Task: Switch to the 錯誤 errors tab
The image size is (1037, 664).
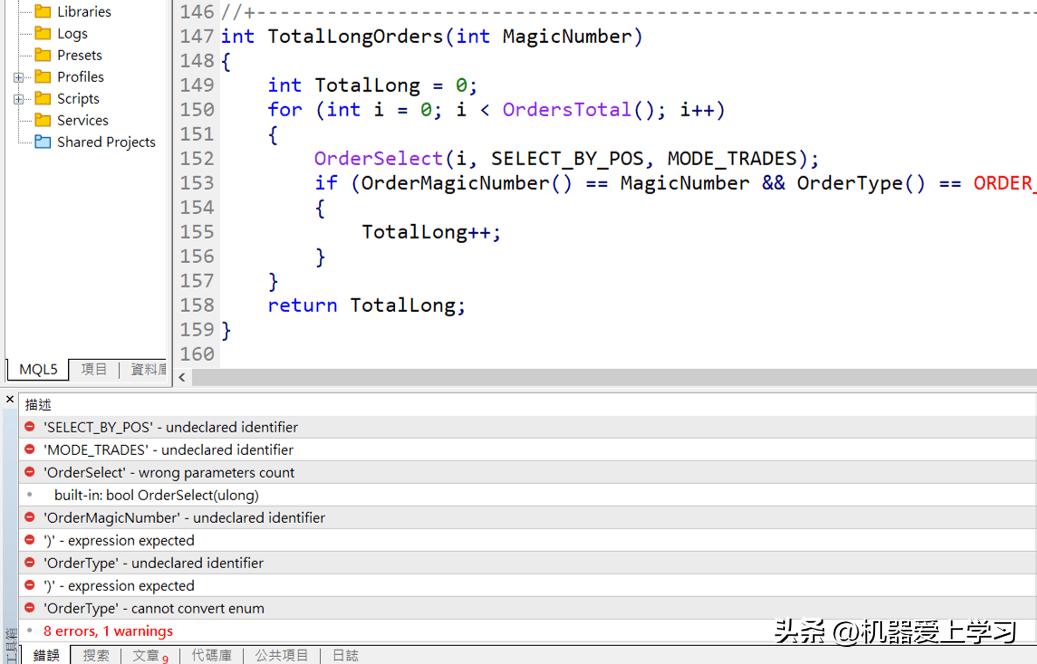Action: pyautogui.click(x=46, y=655)
